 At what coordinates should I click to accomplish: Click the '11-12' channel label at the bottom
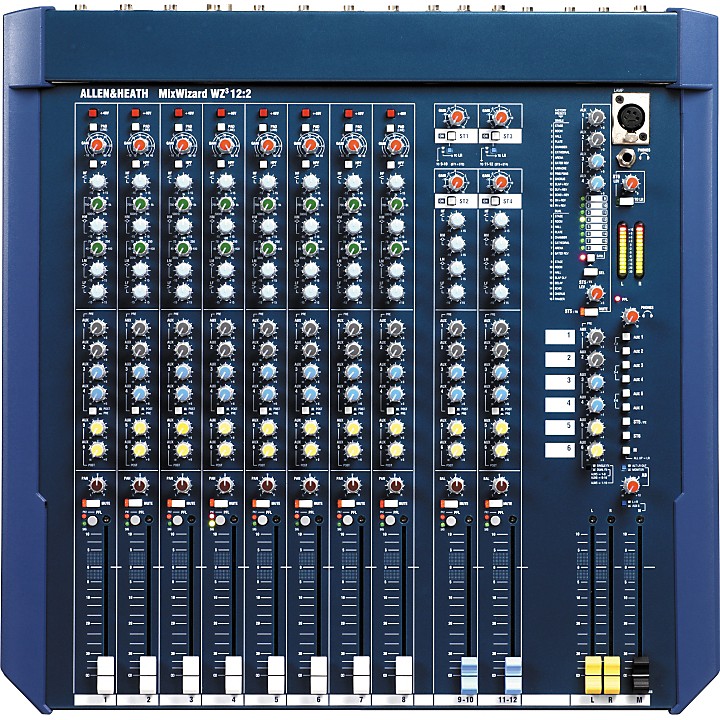tap(507, 699)
